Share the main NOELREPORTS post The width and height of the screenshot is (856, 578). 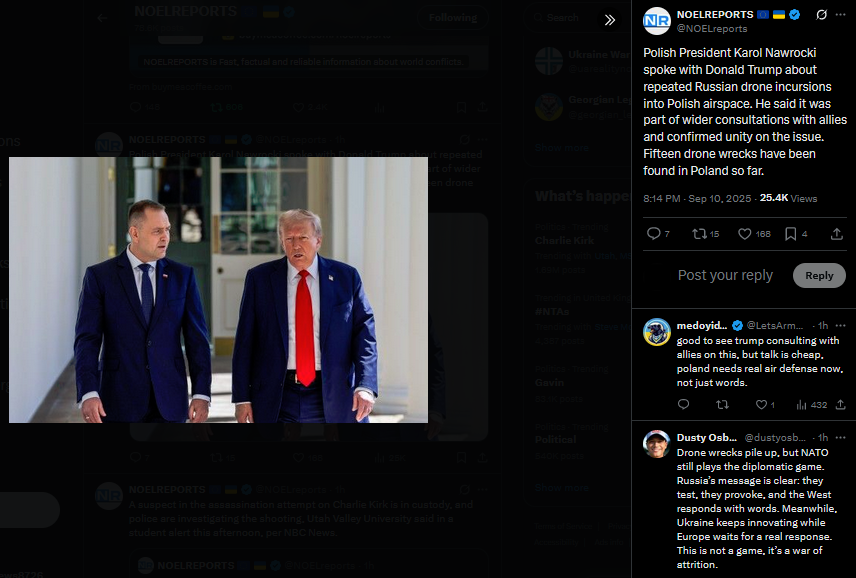836,234
